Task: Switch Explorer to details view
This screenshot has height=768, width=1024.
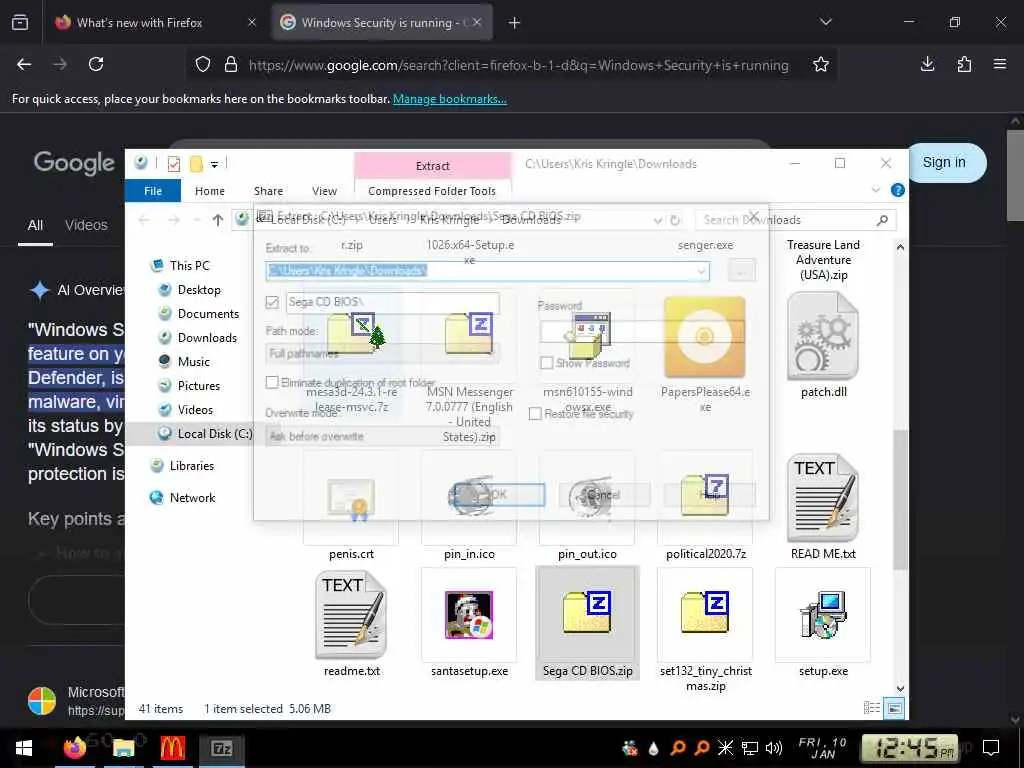Action: pos(871,708)
